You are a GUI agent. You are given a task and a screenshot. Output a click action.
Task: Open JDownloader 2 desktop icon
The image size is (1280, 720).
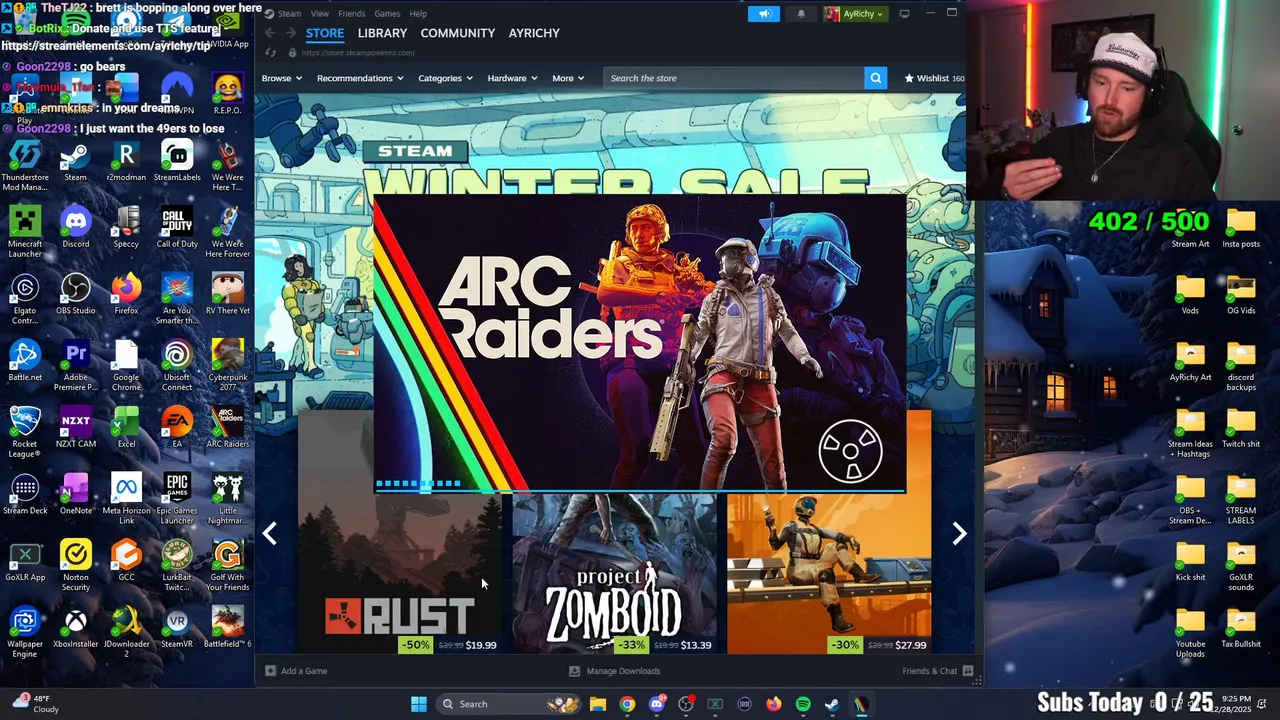coord(126,632)
